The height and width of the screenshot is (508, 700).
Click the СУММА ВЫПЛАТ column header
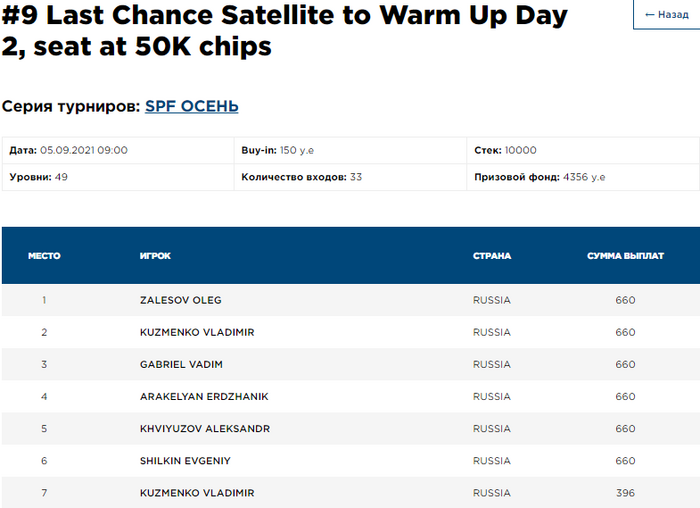click(x=625, y=256)
